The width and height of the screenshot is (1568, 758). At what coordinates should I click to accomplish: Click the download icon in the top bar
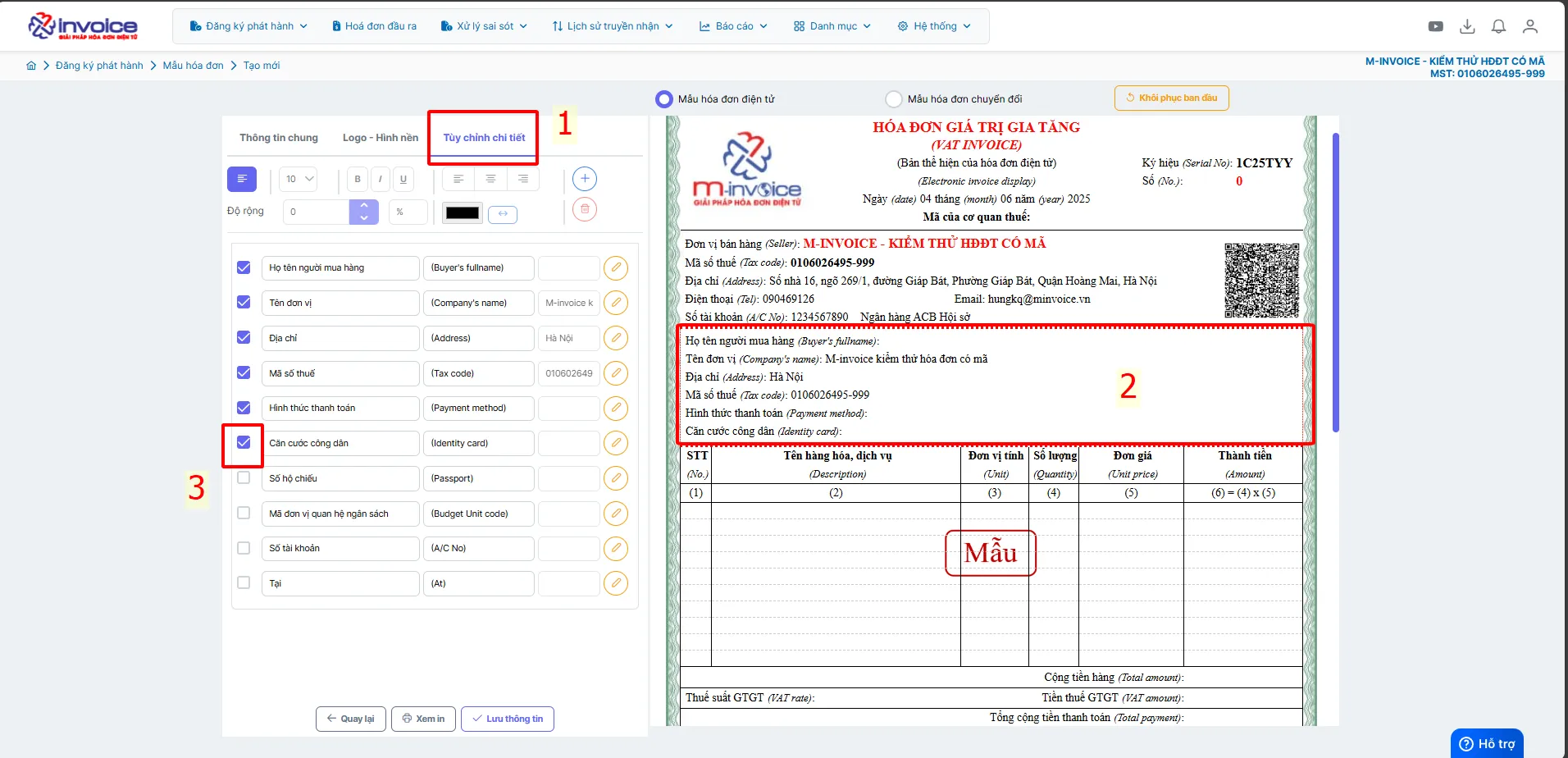[x=1467, y=26]
